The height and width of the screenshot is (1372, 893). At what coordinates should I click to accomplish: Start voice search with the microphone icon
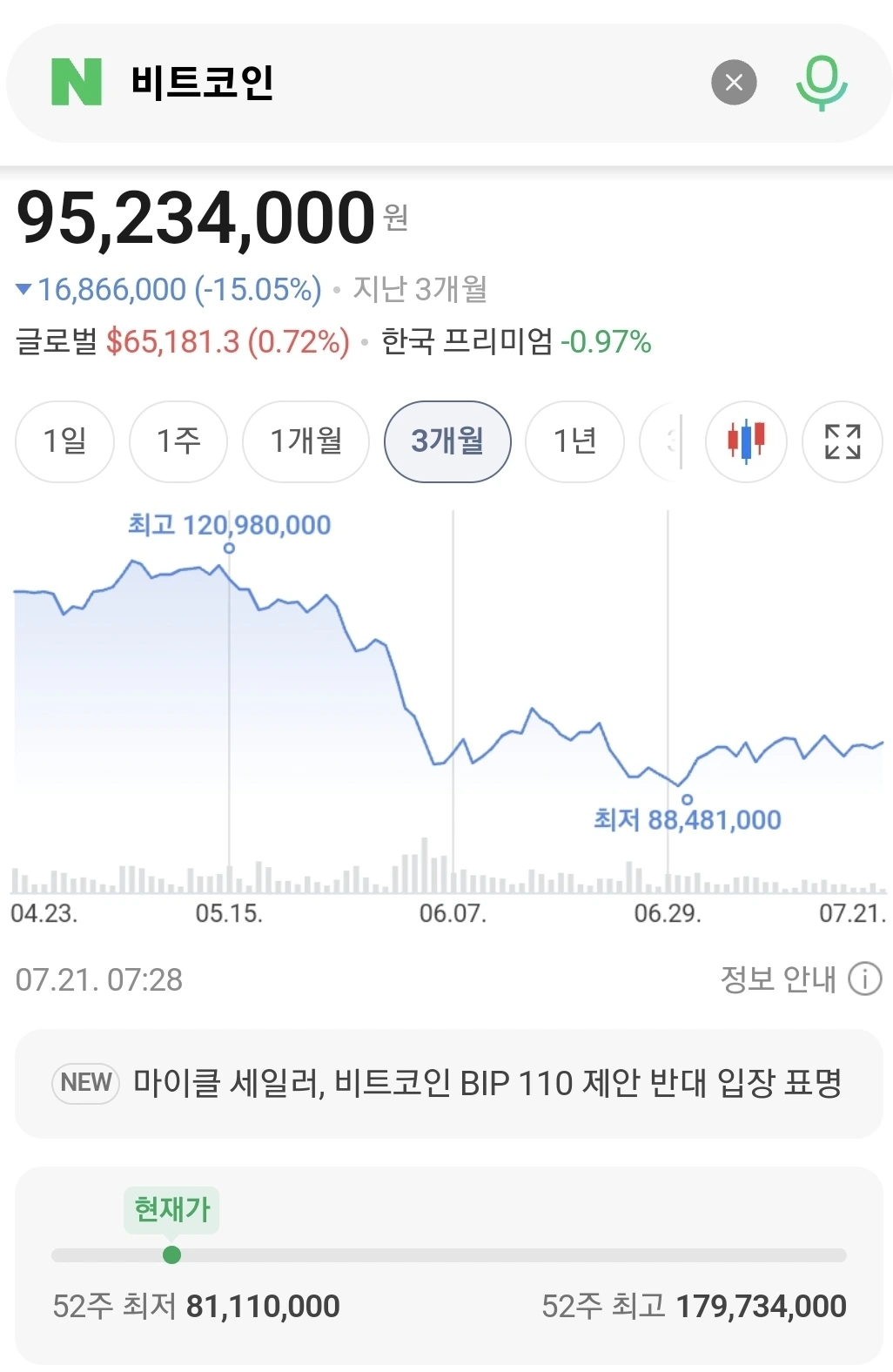pos(822,83)
